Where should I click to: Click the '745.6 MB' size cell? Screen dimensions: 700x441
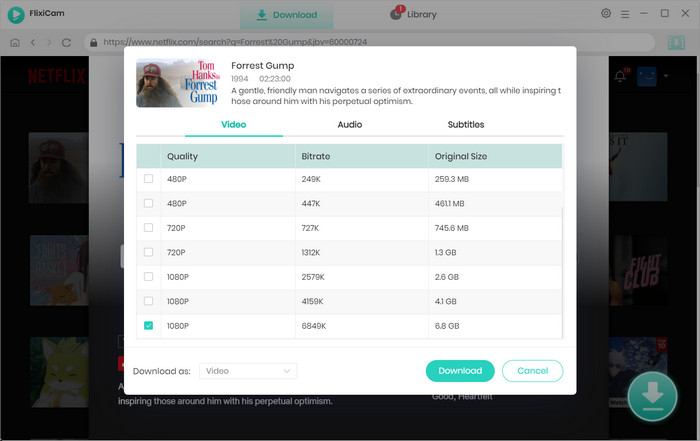click(x=452, y=228)
